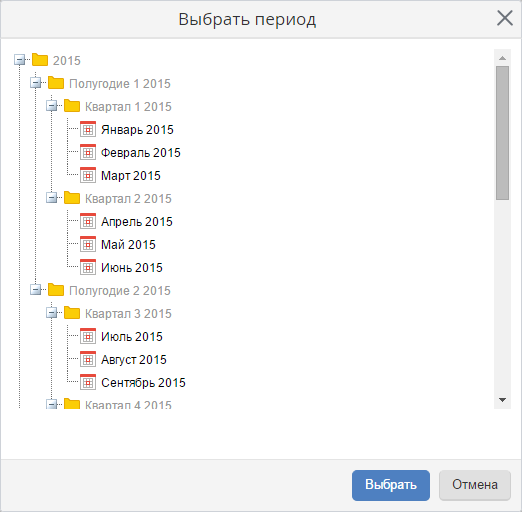
Task: Select the Сентябрь 2015 period
Action: [143, 383]
